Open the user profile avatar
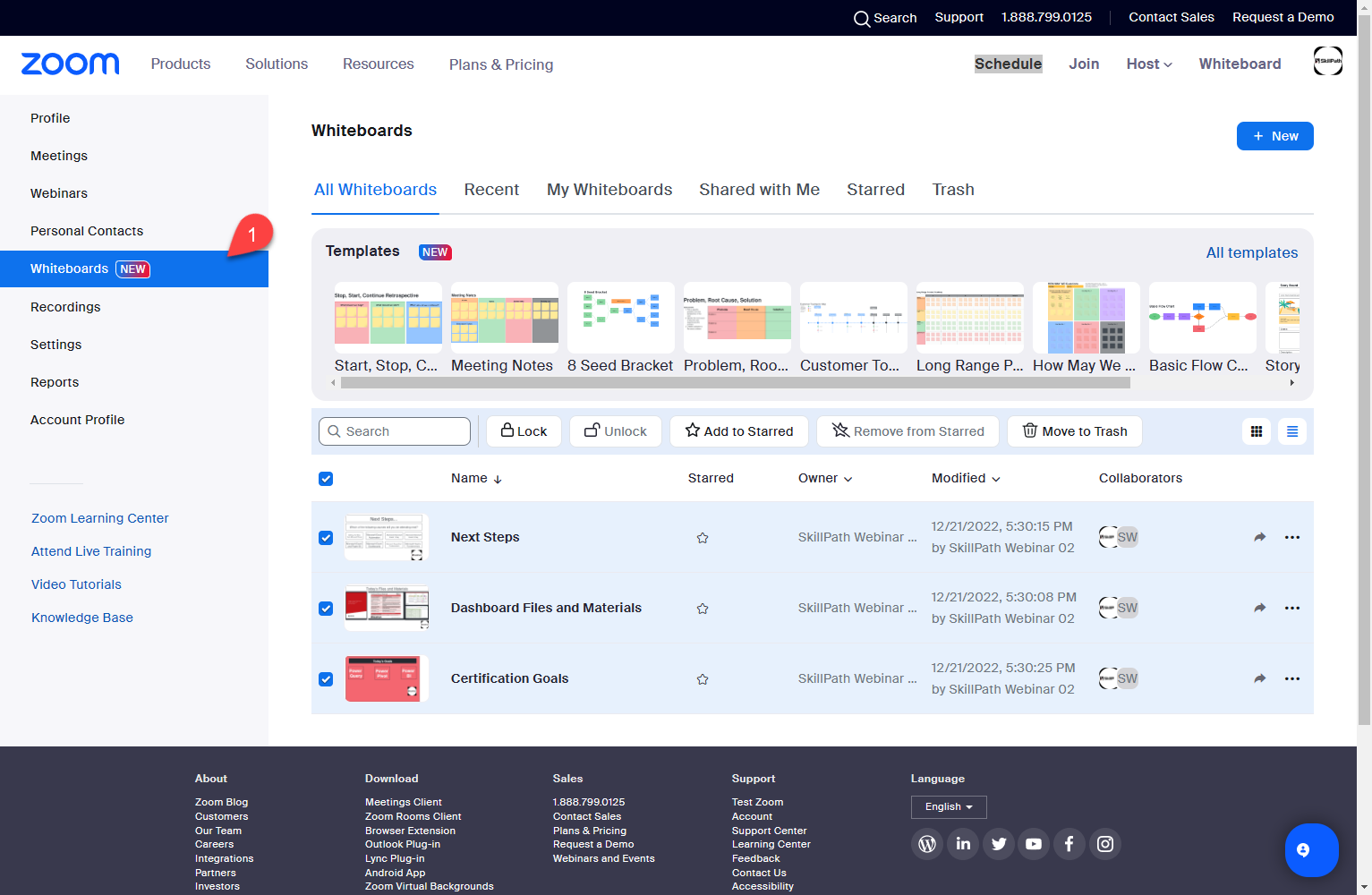The height and width of the screenshot is (895, 1372). click(x=1327, y=61)
